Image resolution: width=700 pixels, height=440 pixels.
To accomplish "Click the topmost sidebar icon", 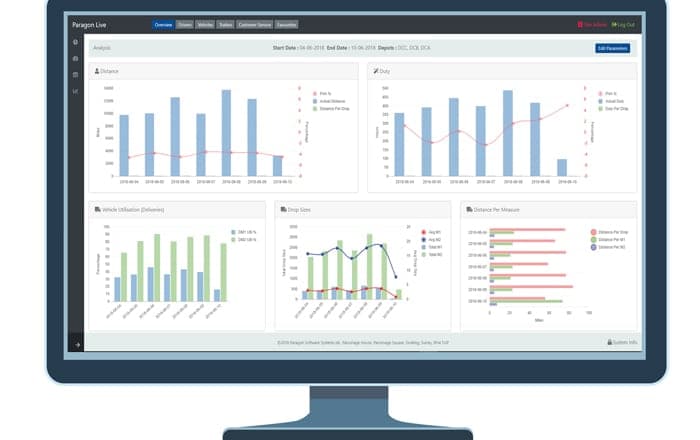I will point(75,42).
